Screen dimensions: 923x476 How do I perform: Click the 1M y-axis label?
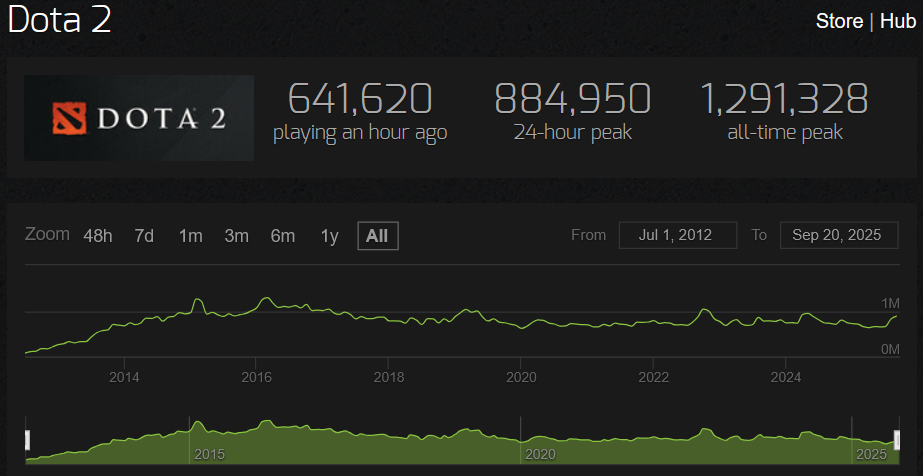tap(891, 304)
